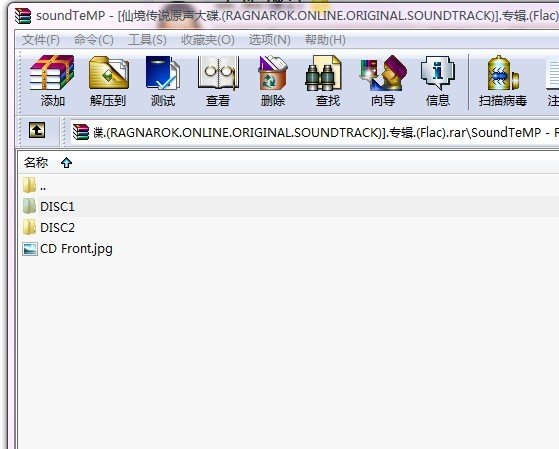Open the 查看 (View) tool
559x449 pixels.
tap(218, 73)
